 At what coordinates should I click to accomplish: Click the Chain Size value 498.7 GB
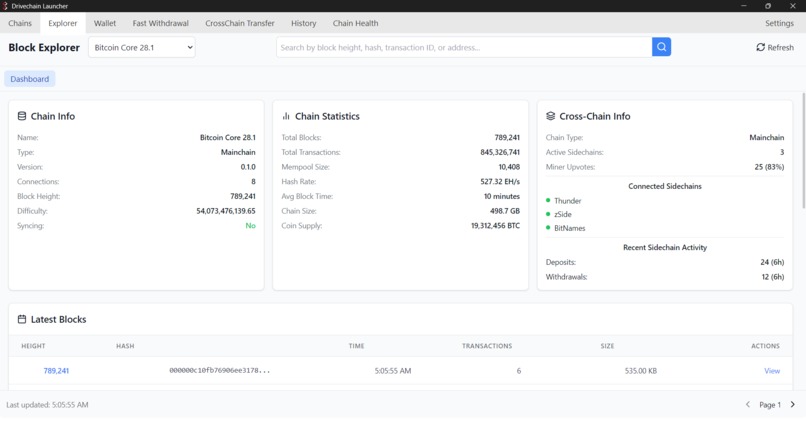pyautogui.click(x=505, y=211)
